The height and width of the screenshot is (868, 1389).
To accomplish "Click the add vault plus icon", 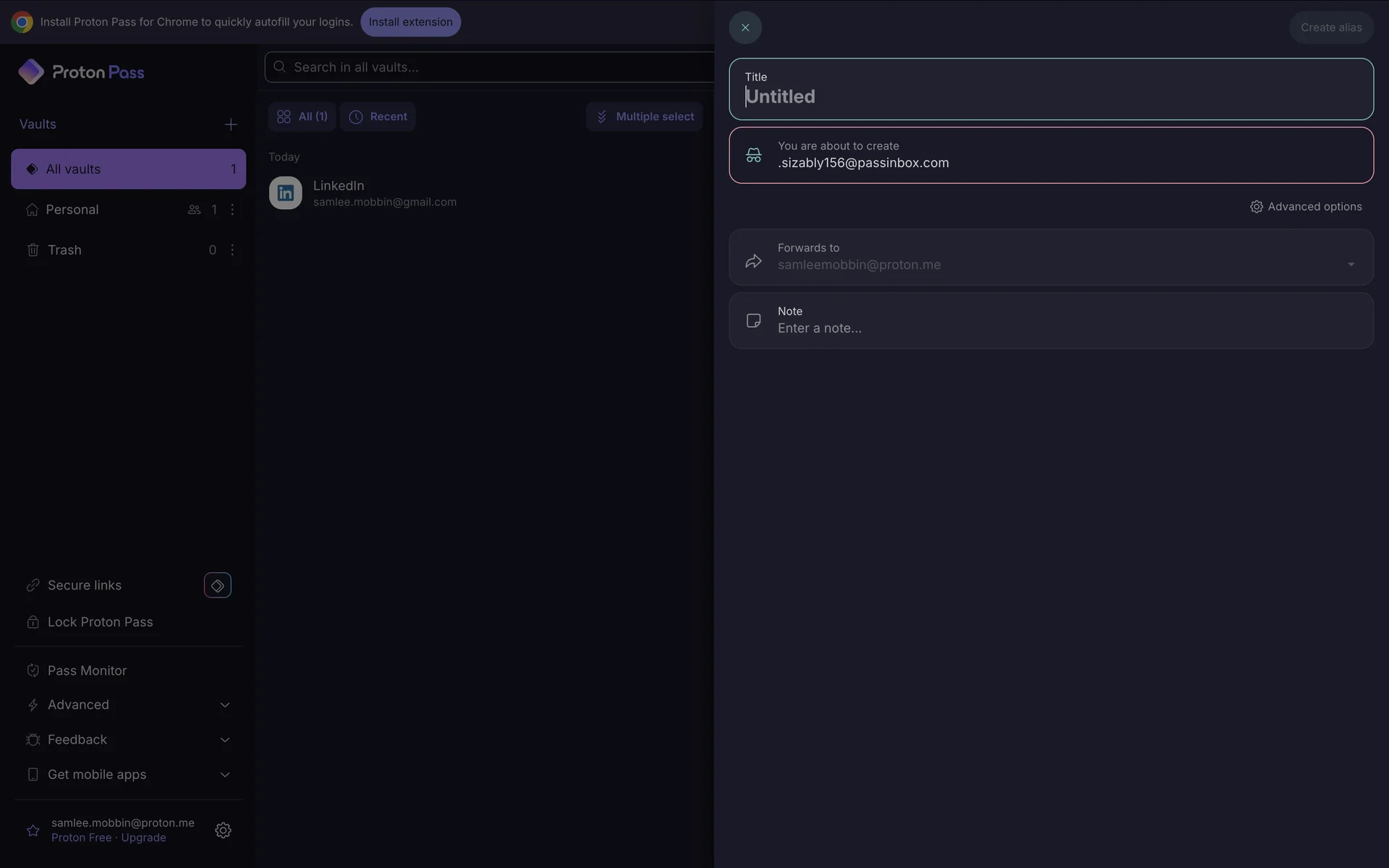I will click(231, 124).
